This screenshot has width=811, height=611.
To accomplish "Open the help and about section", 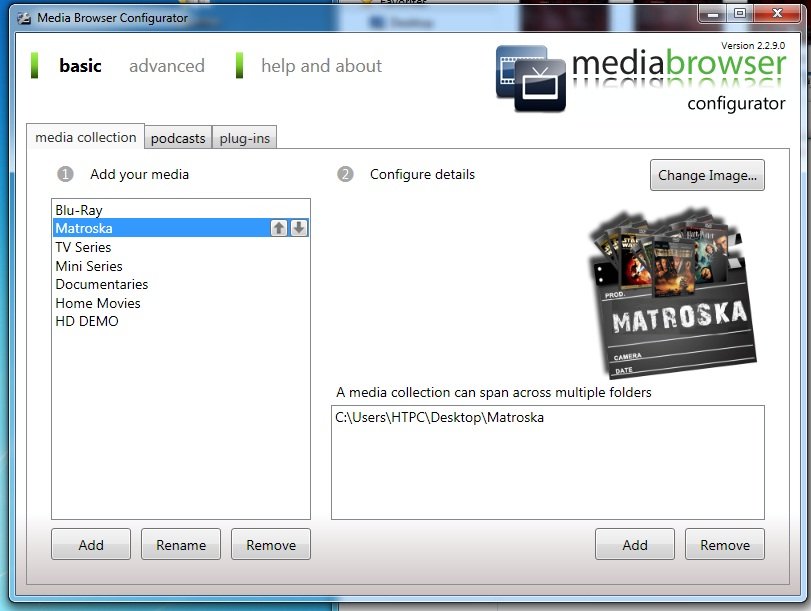I will 321,66.
